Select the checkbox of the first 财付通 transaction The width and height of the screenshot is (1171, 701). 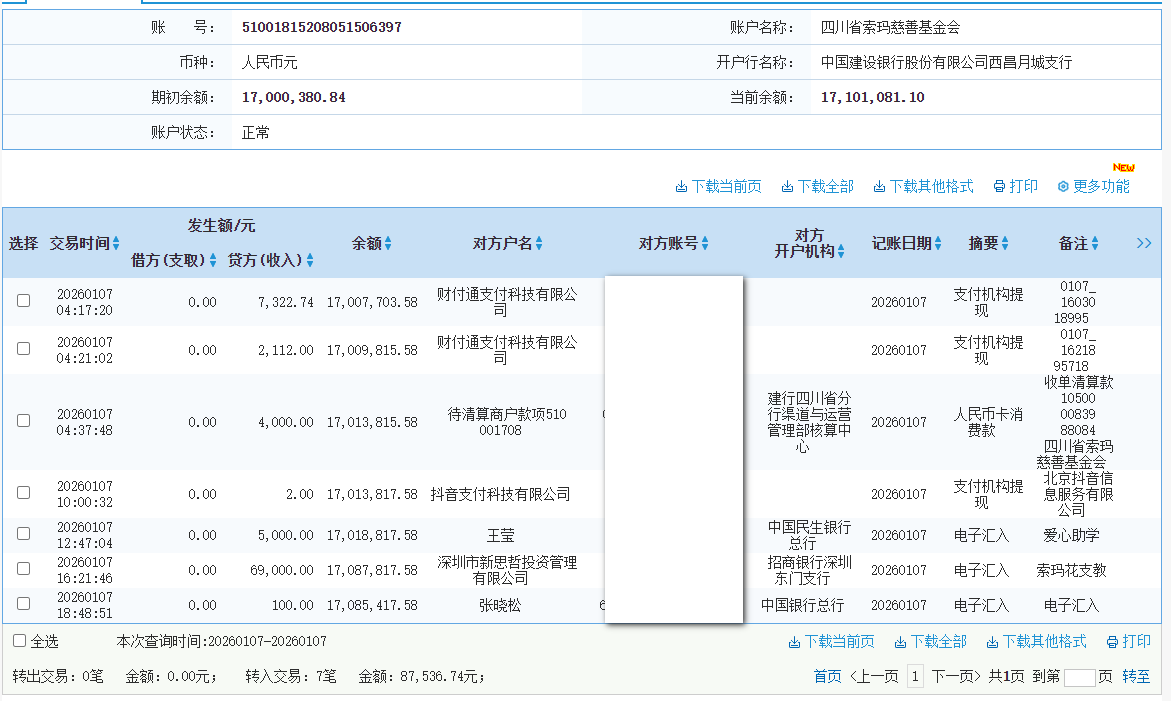pos(23,299)
